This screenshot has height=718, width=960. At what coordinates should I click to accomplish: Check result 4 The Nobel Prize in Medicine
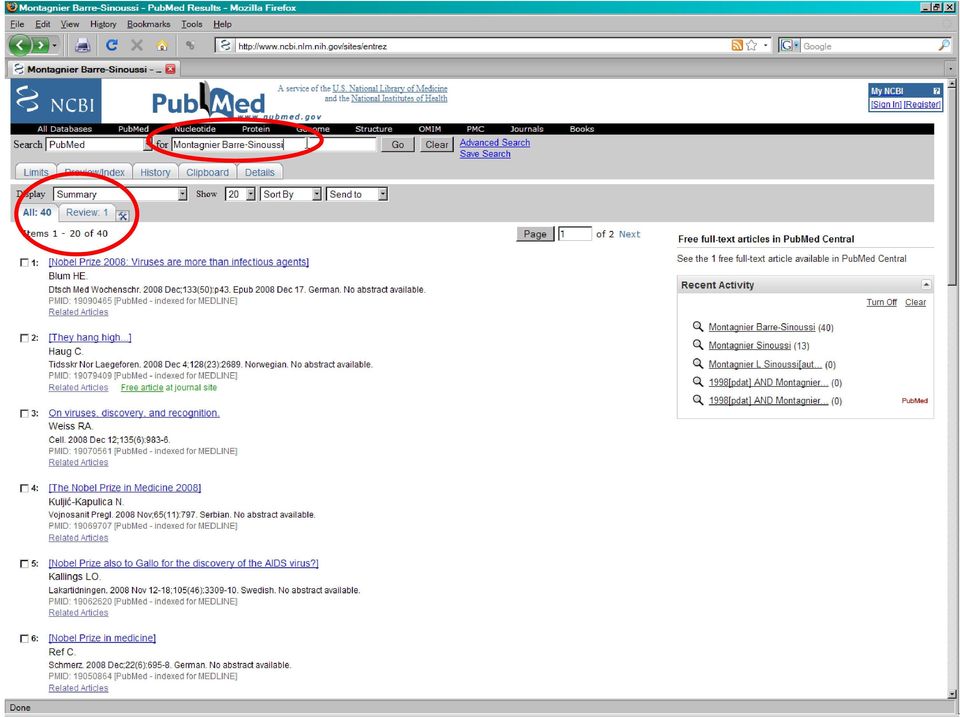click(24, 488)
